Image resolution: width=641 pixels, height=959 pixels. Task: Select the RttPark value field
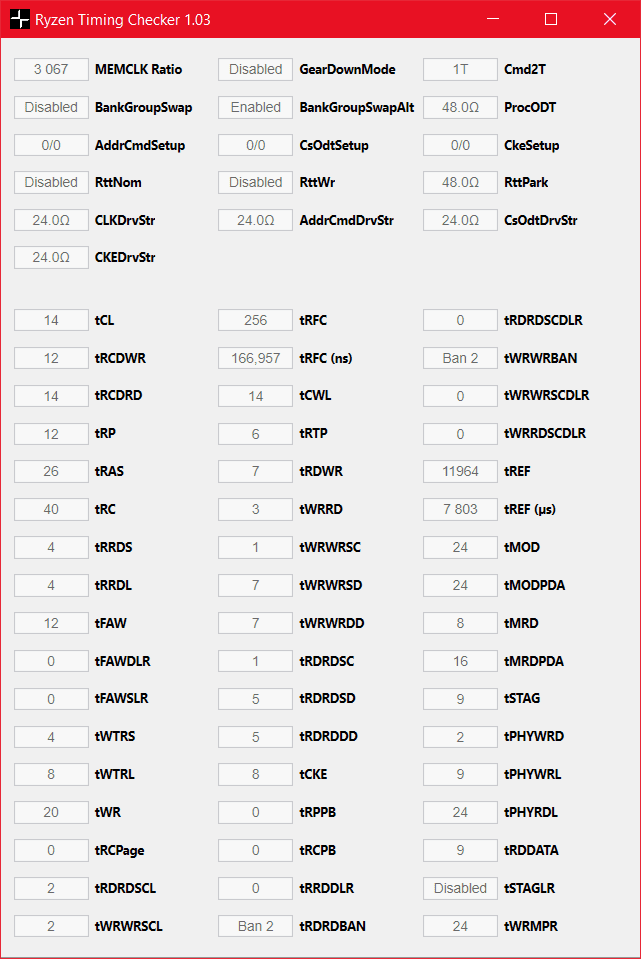[x=460, y=183]
